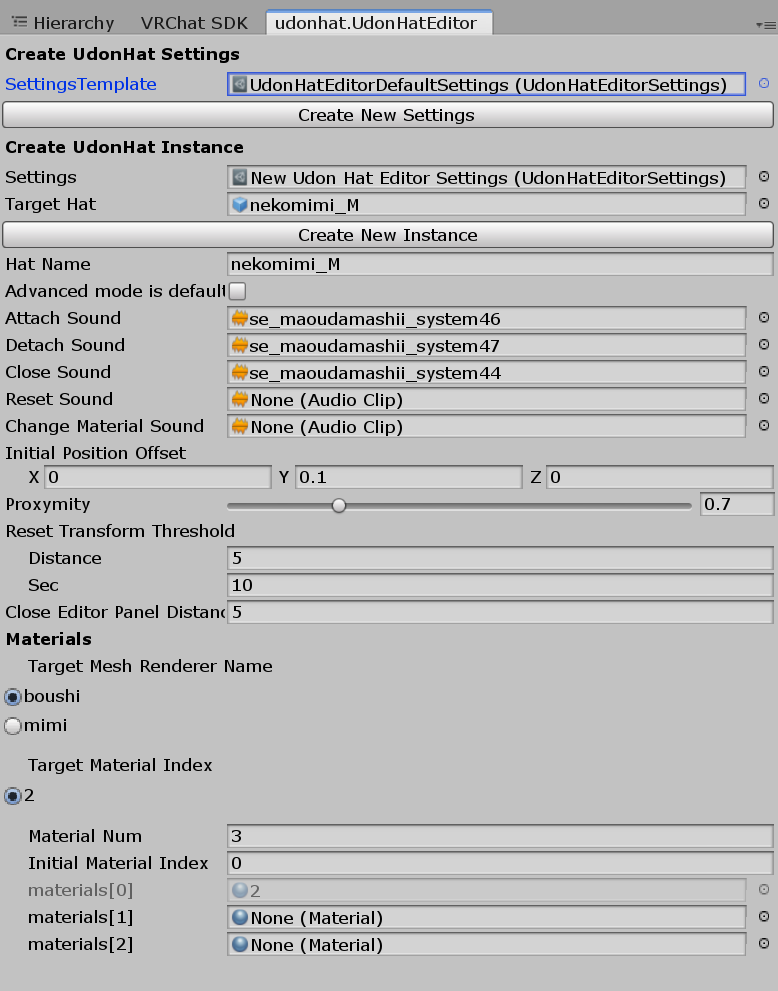Select Target Material Index 2 radio
This screenshot has height=991, width=778.
click(x=13, y=796)
